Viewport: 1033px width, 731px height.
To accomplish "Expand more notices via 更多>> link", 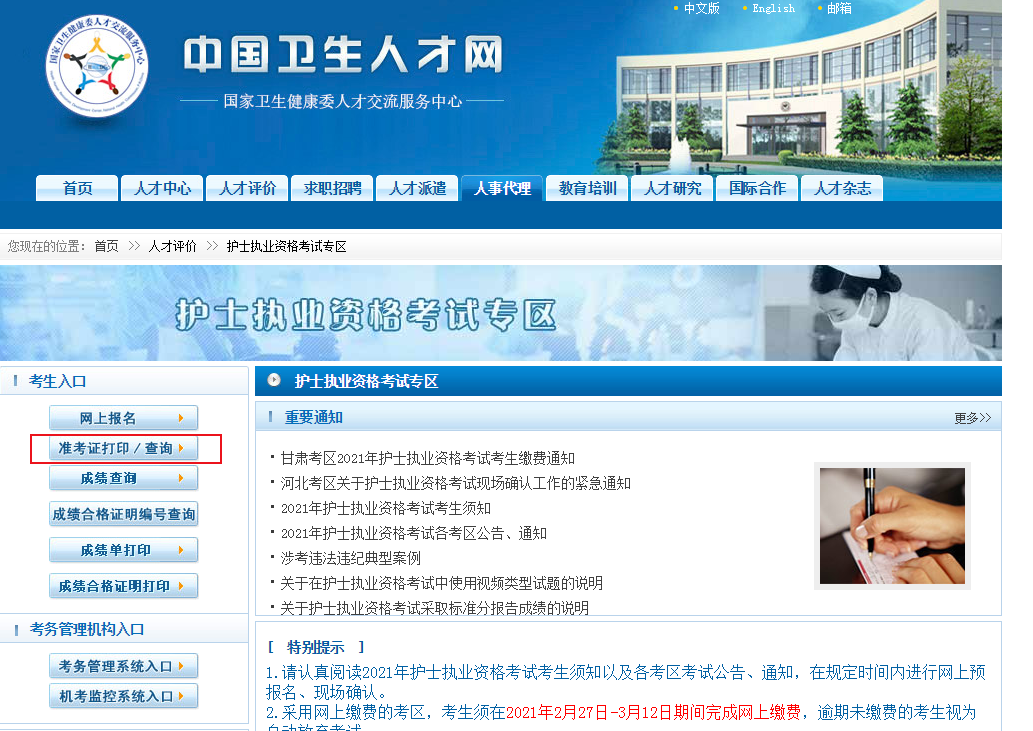I will click(x=972, y=418).
